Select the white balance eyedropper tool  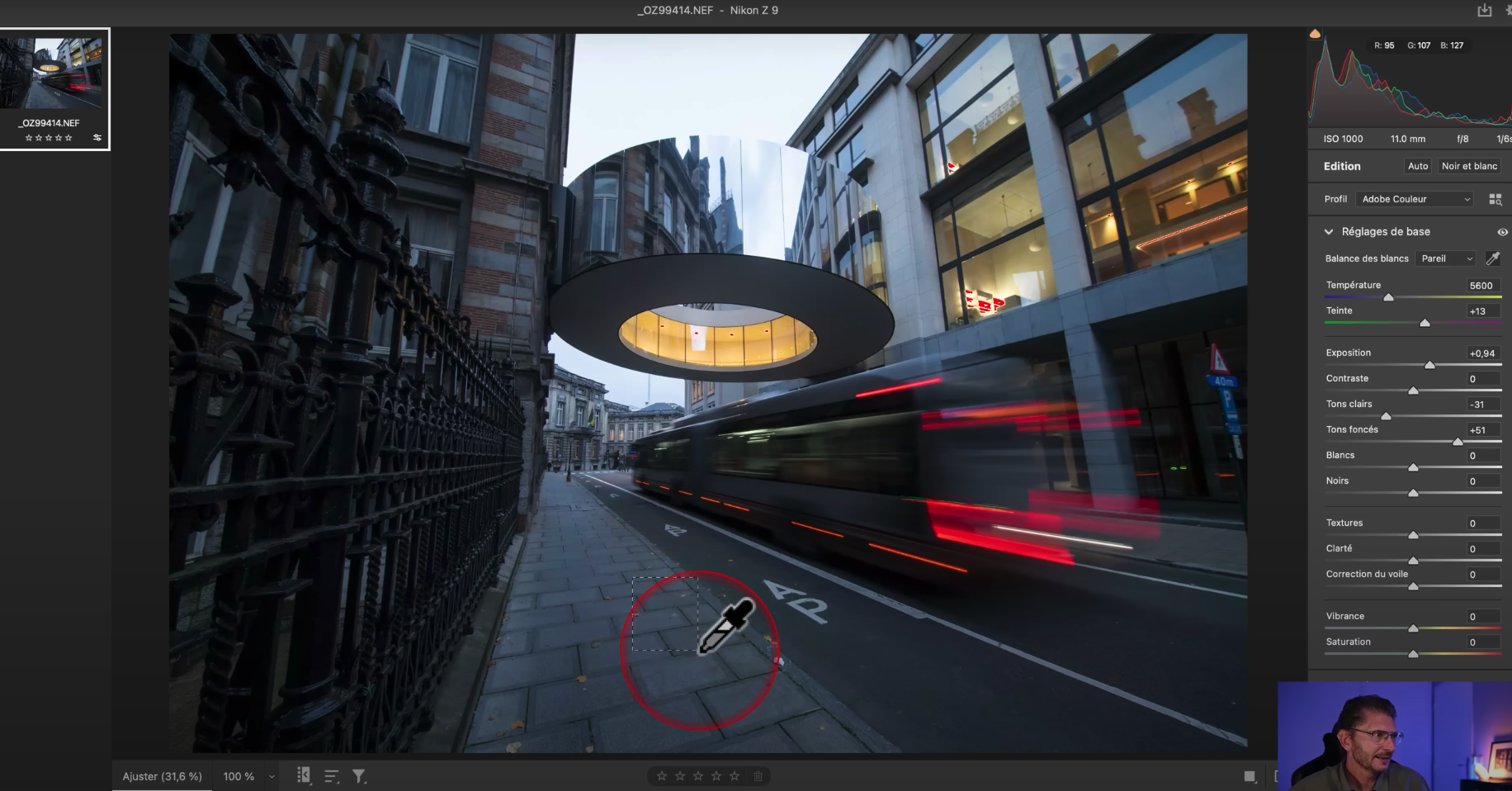click(x=1492, y=258)
